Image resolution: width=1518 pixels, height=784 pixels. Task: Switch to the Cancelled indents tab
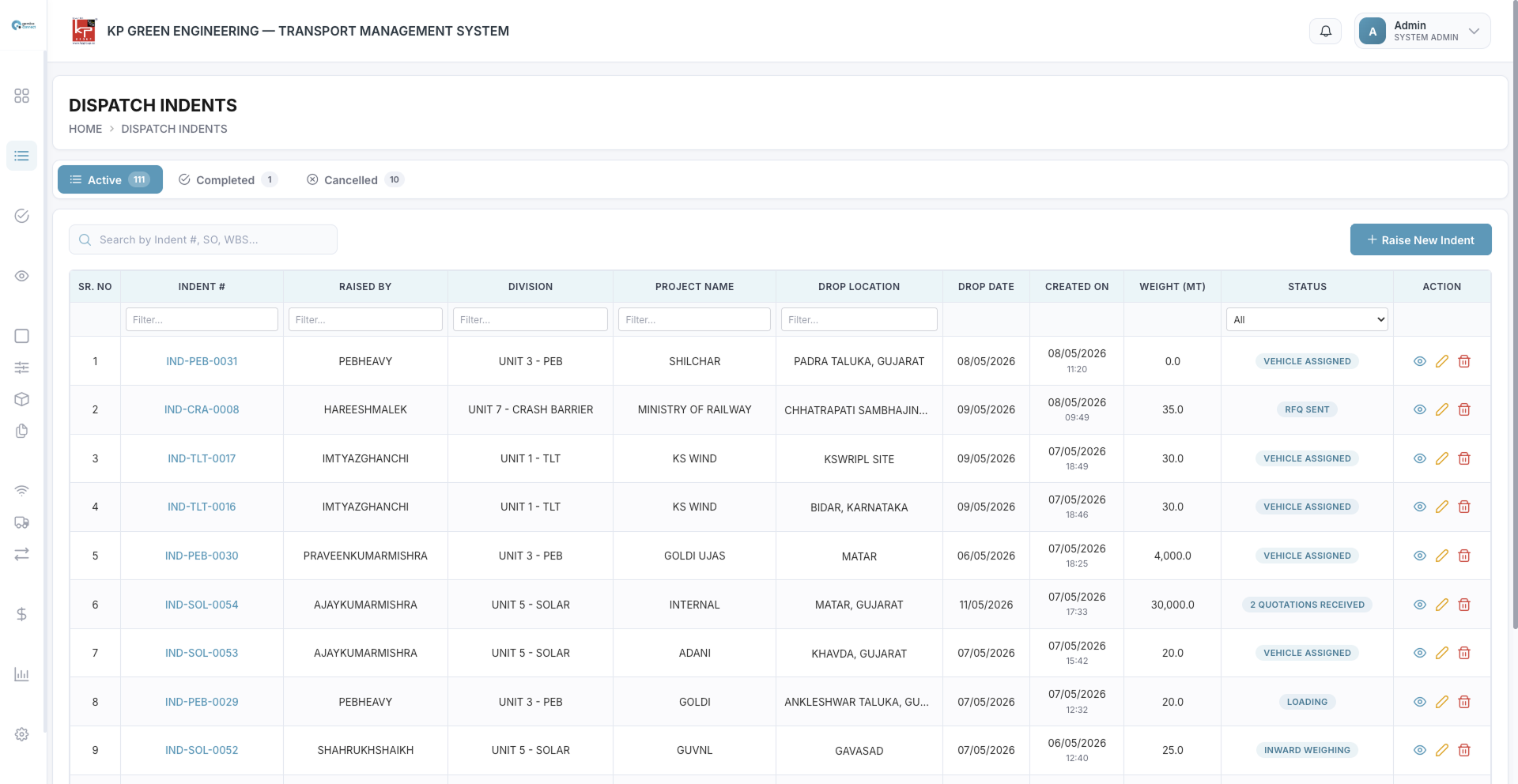click(355, 179)
